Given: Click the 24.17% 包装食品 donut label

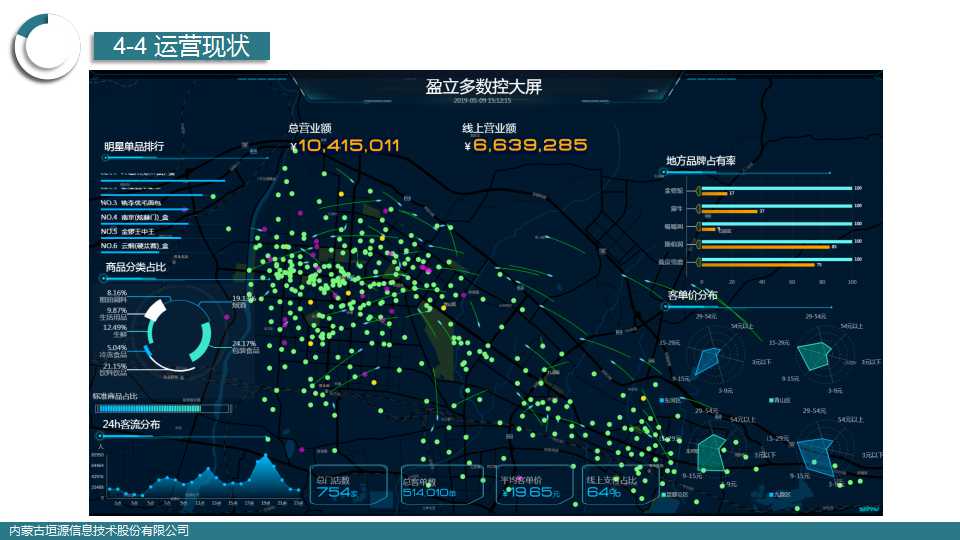Looking at the screenshot, I should 244,346.
